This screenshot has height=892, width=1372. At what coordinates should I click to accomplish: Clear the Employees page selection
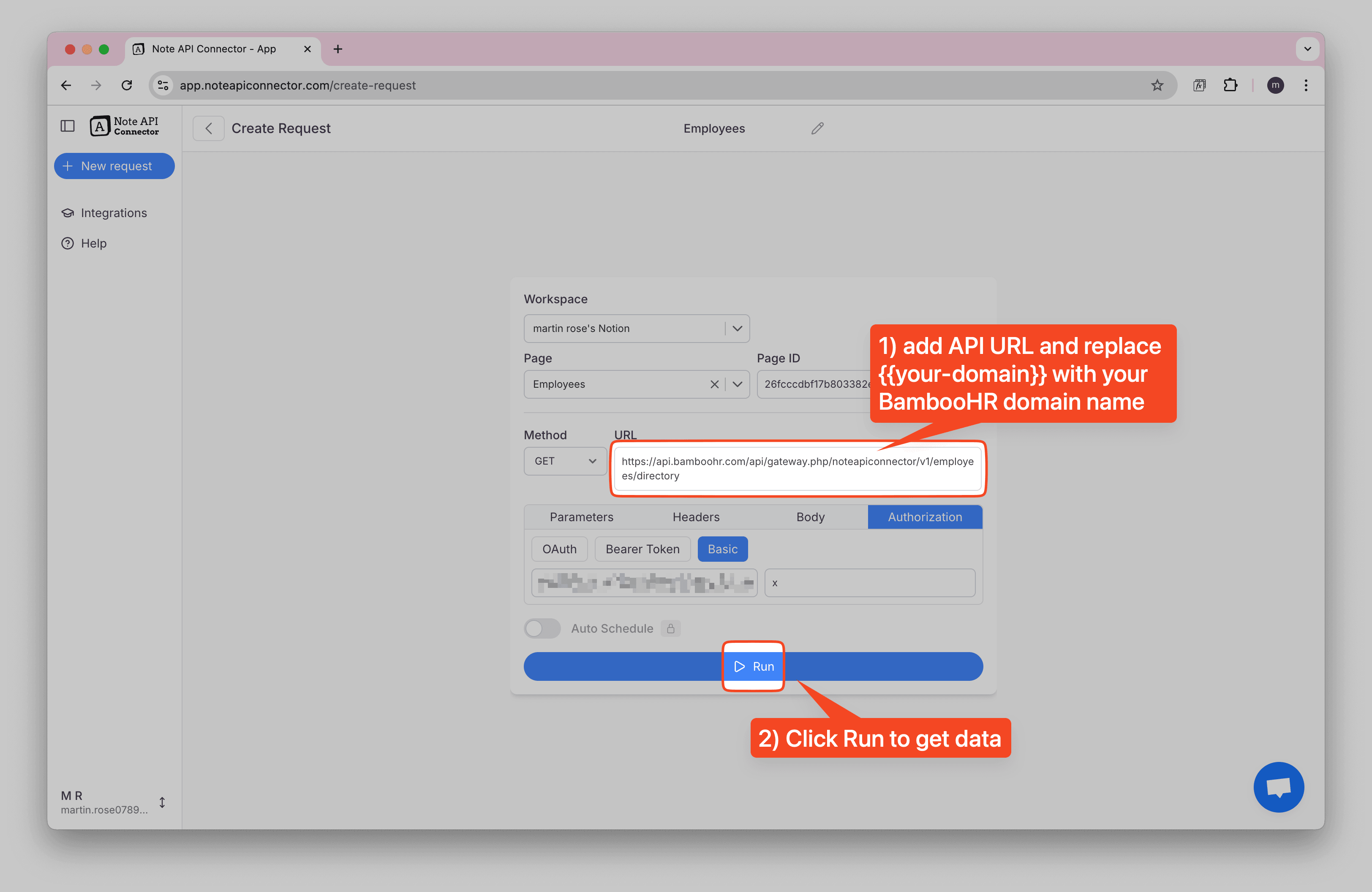(714, 384)
